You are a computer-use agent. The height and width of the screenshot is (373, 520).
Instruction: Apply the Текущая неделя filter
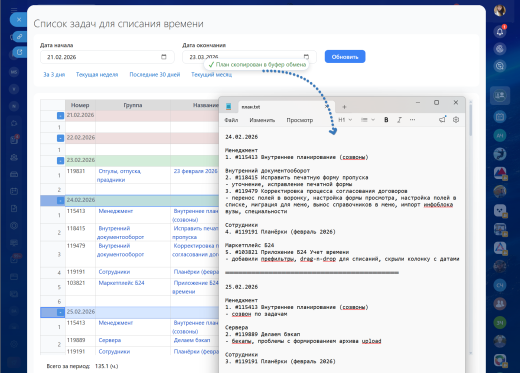(97, 75)
